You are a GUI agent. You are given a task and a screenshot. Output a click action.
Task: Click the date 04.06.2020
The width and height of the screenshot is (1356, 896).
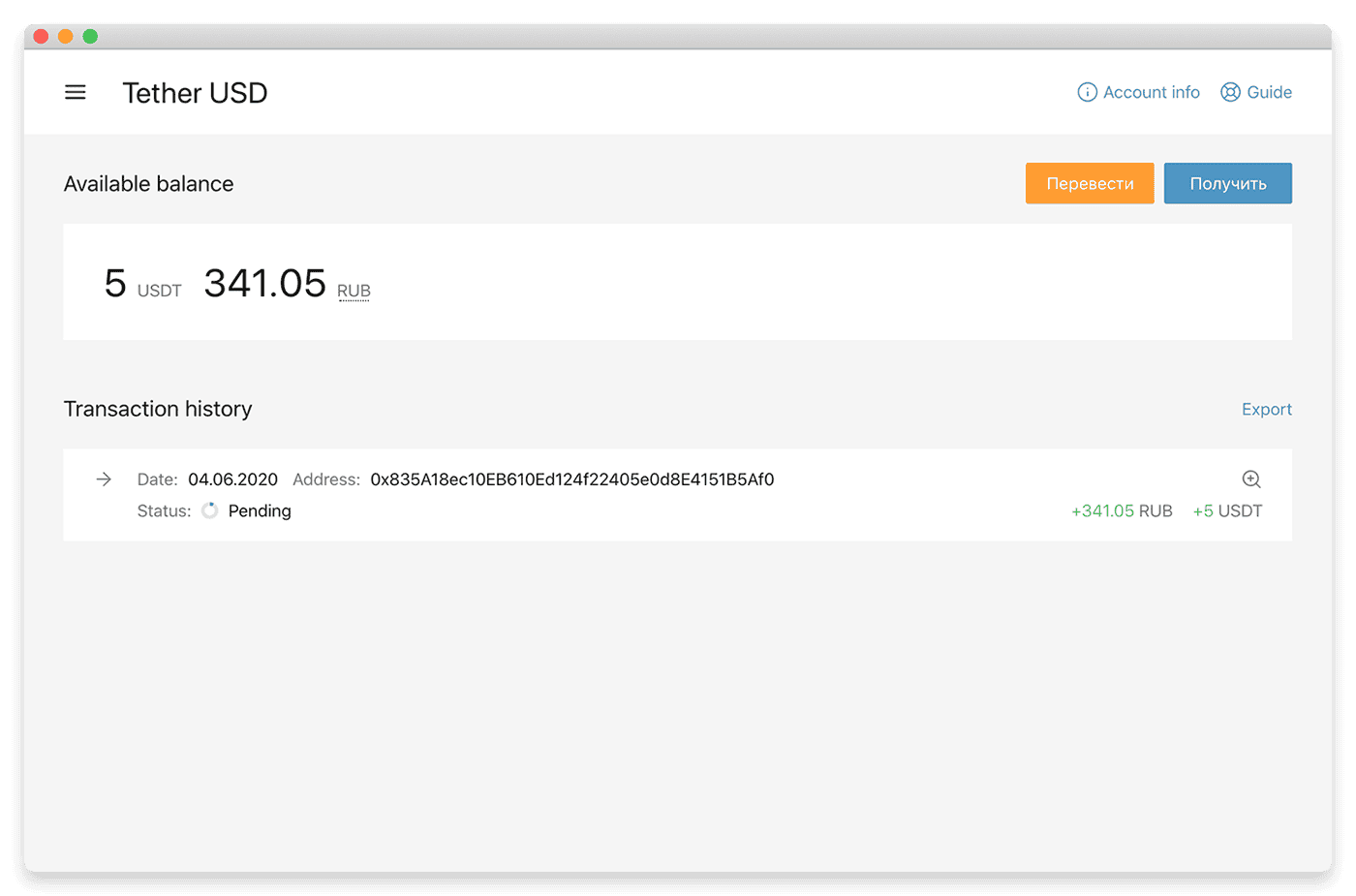[x=232, y=479]
